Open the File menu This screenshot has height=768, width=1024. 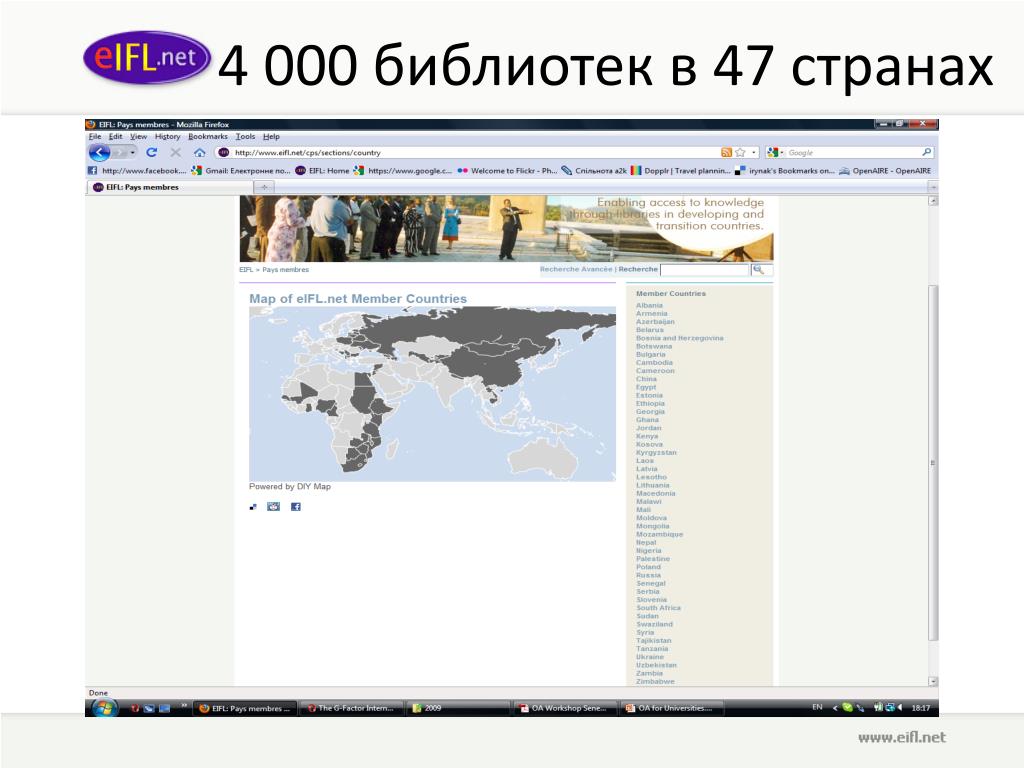95,136
